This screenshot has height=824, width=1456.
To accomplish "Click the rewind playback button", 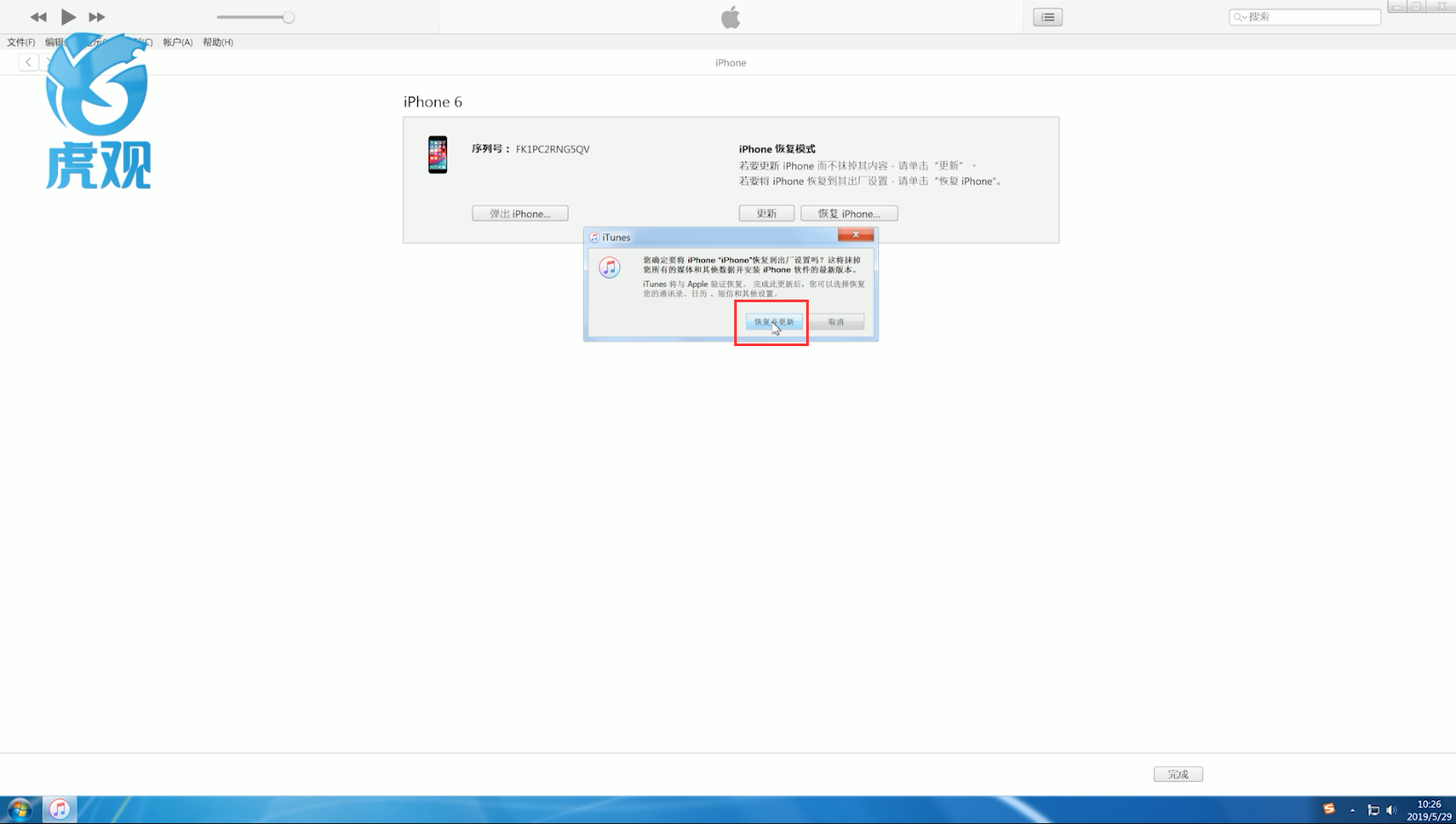I will click(x=39, y=17).
